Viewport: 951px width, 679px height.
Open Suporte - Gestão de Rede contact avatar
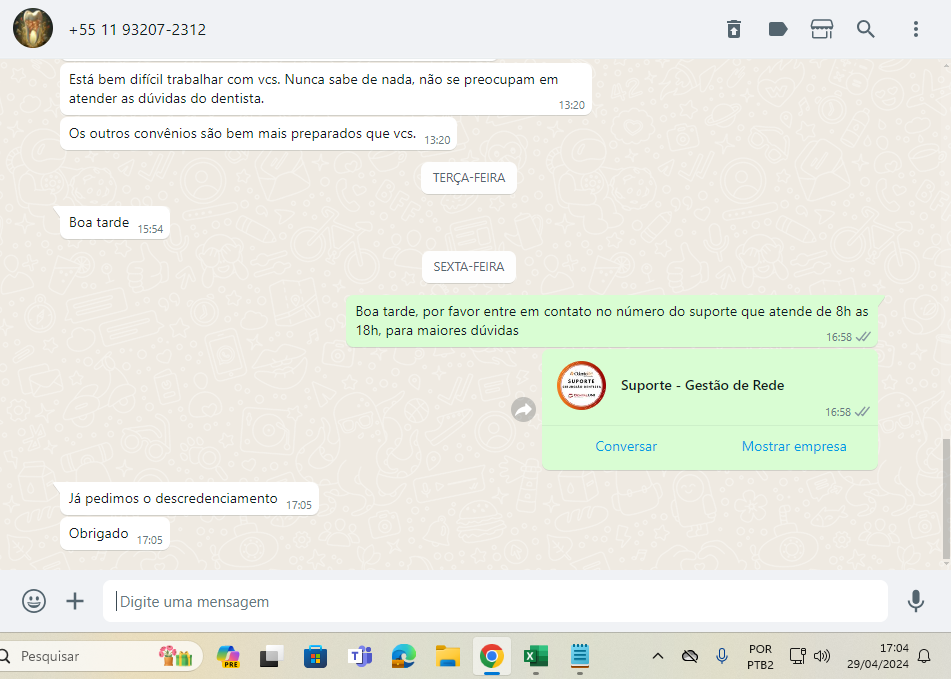[581, 386]
